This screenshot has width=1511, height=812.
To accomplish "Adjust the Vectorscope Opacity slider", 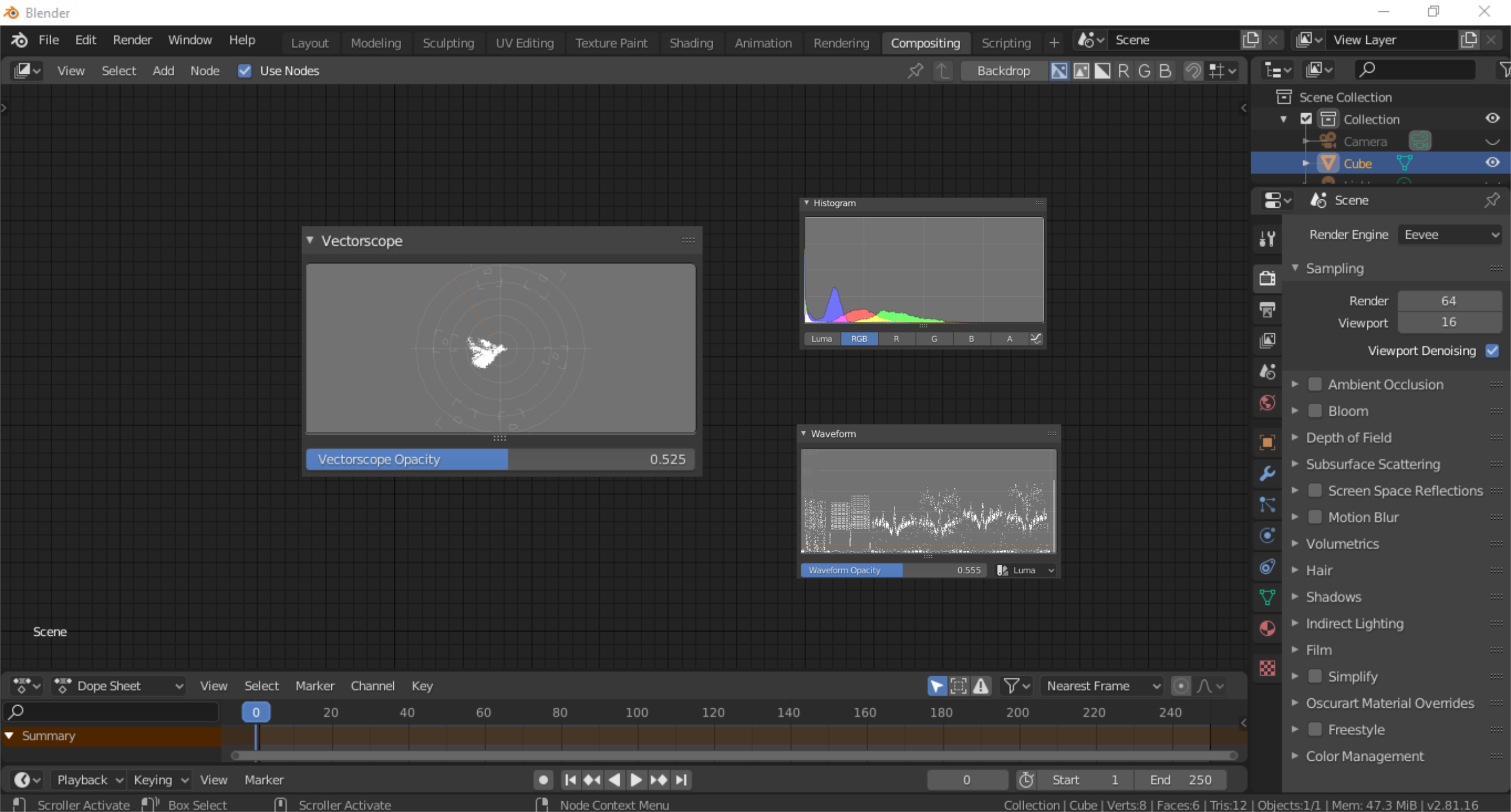I will (500, 459).
